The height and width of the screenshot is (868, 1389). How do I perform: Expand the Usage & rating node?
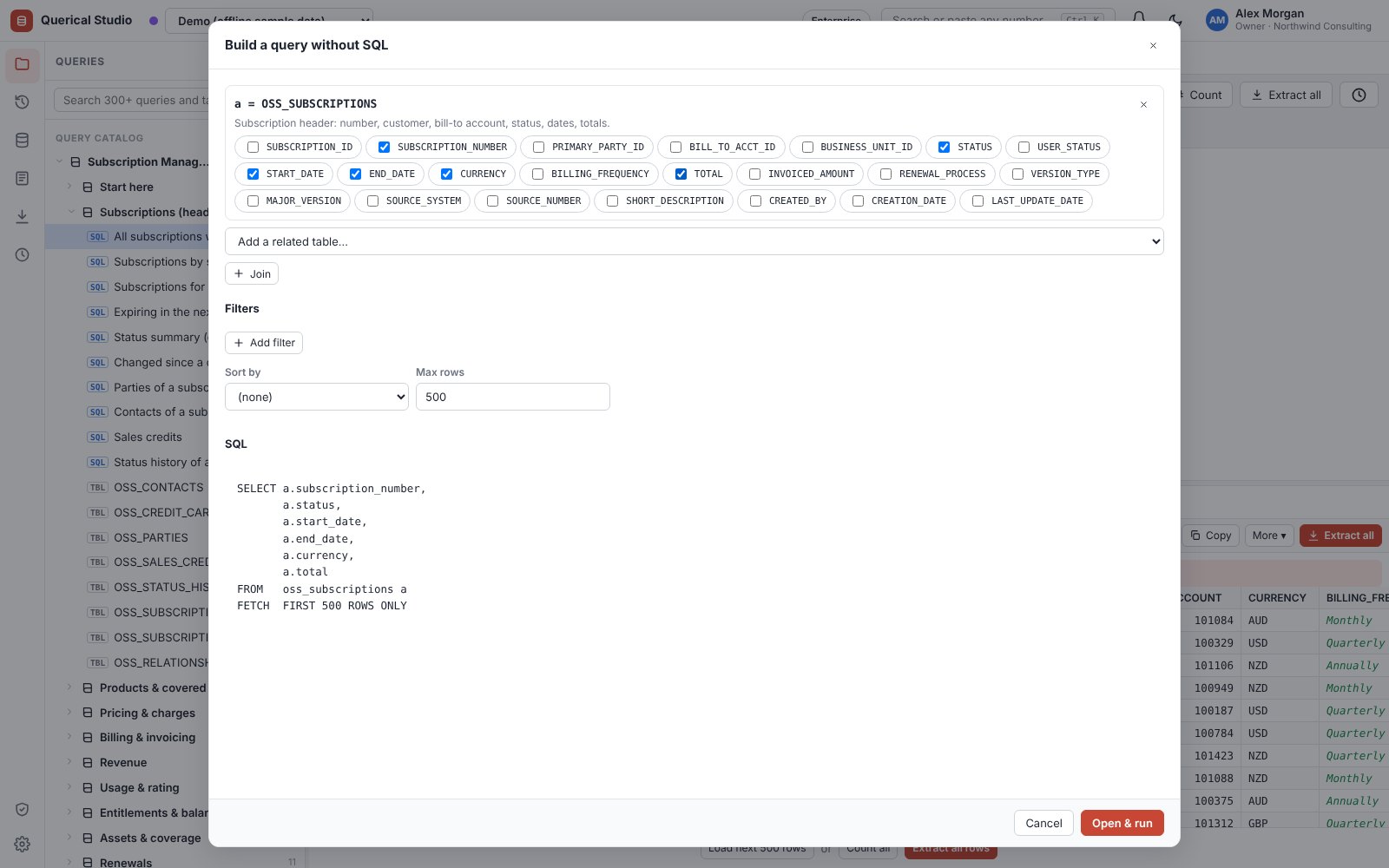70,788
